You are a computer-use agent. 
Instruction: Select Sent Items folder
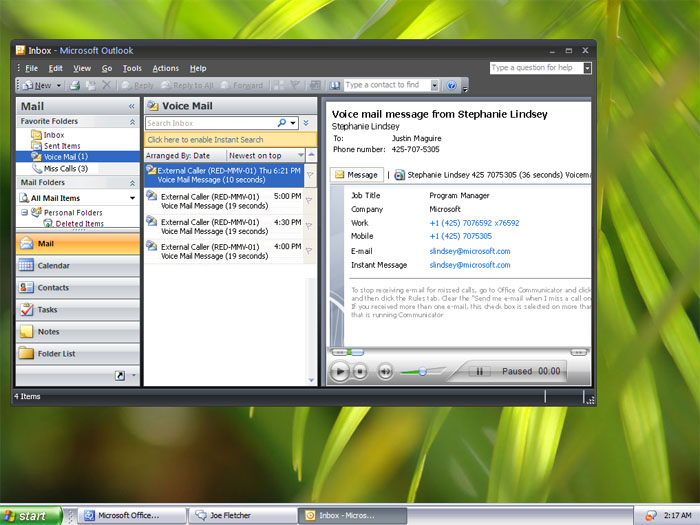(56, 146)
